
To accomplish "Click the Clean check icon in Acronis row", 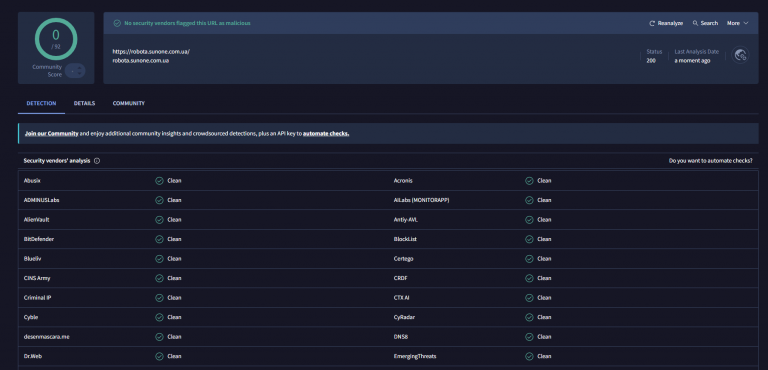I will (529, 180).
